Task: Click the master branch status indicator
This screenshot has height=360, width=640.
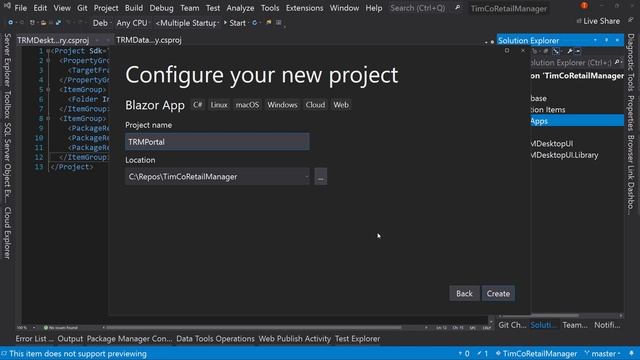Action: click(x=602, y=353)
